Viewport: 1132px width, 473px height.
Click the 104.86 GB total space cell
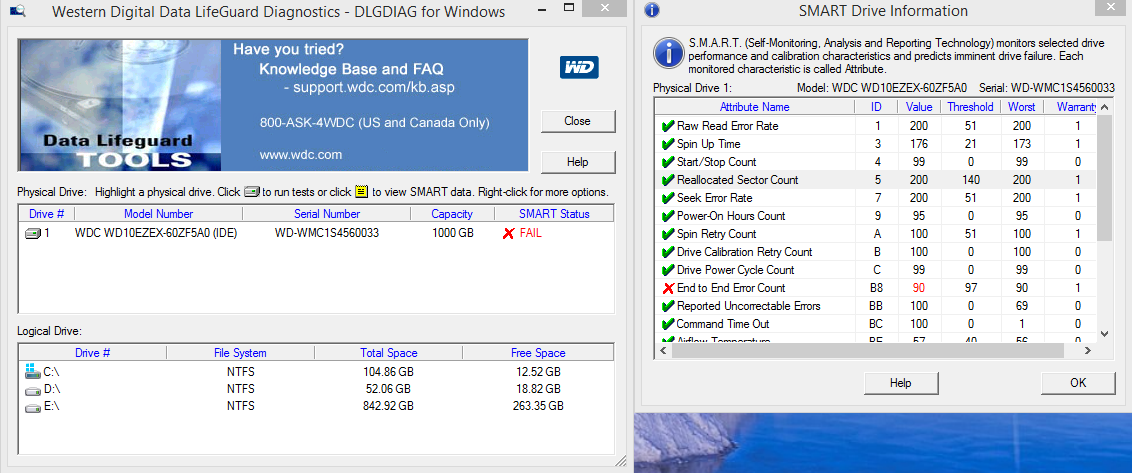coord(388,372)
